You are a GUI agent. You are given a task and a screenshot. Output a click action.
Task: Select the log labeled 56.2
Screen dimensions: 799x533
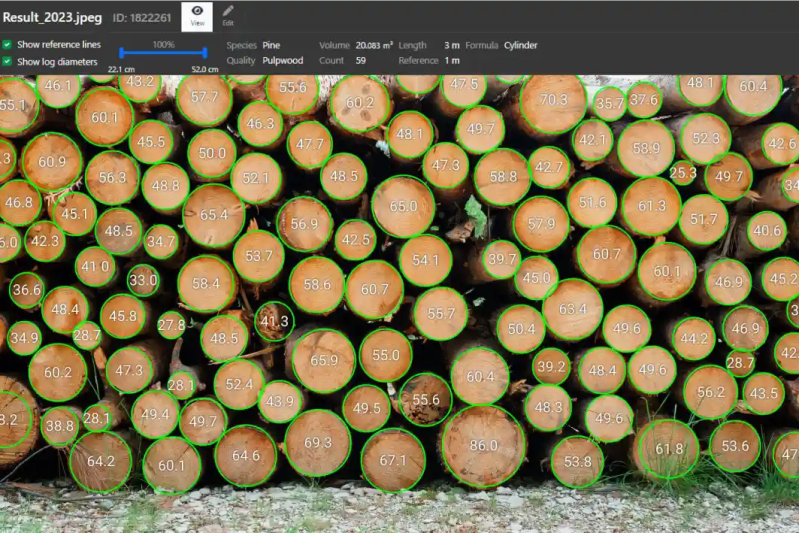tap(710, 392)
